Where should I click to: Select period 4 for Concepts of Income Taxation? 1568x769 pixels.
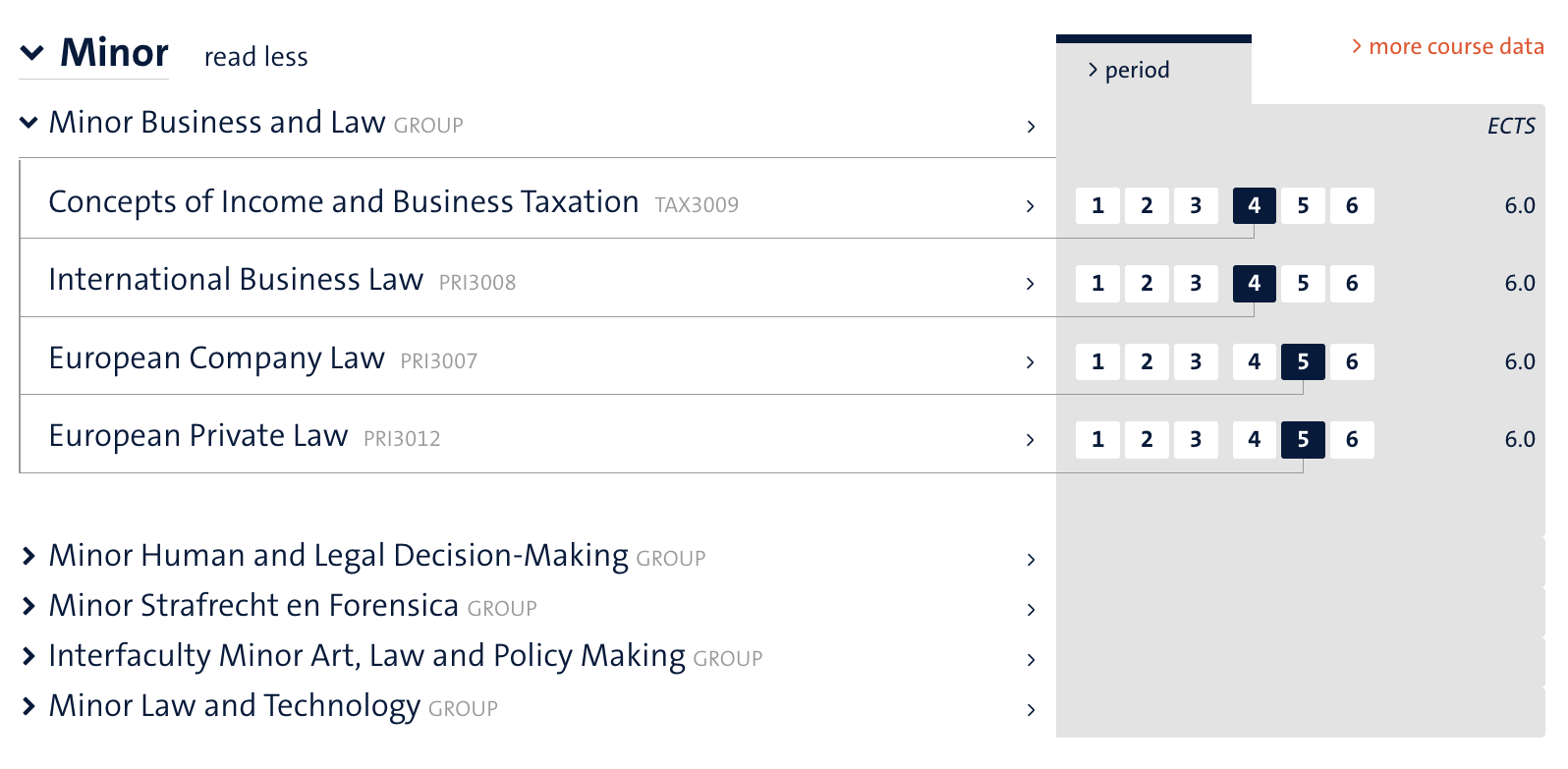tap(1254, 205)
